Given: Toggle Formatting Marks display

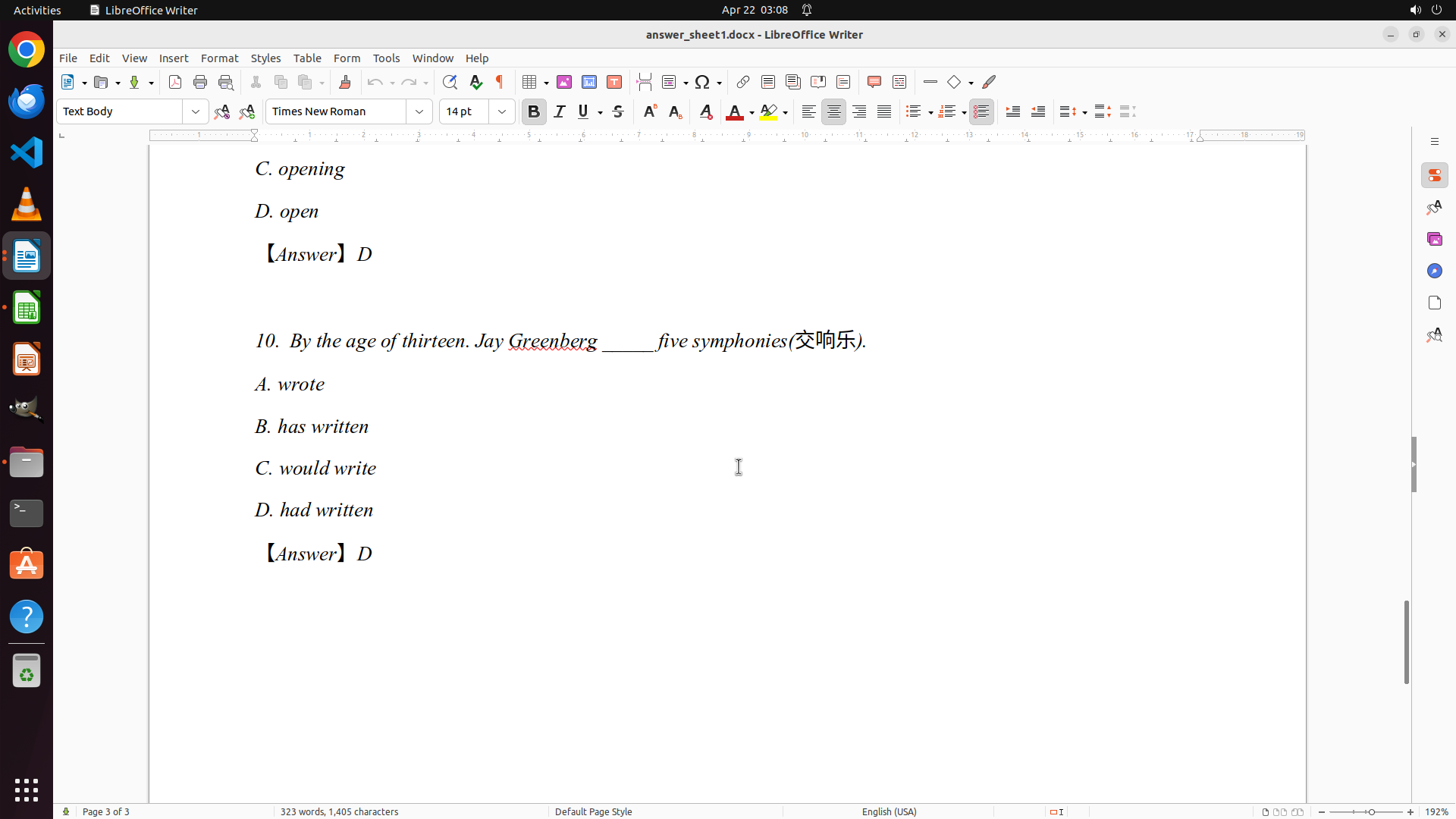Looking at the screenshot, I should click(500, 82).
